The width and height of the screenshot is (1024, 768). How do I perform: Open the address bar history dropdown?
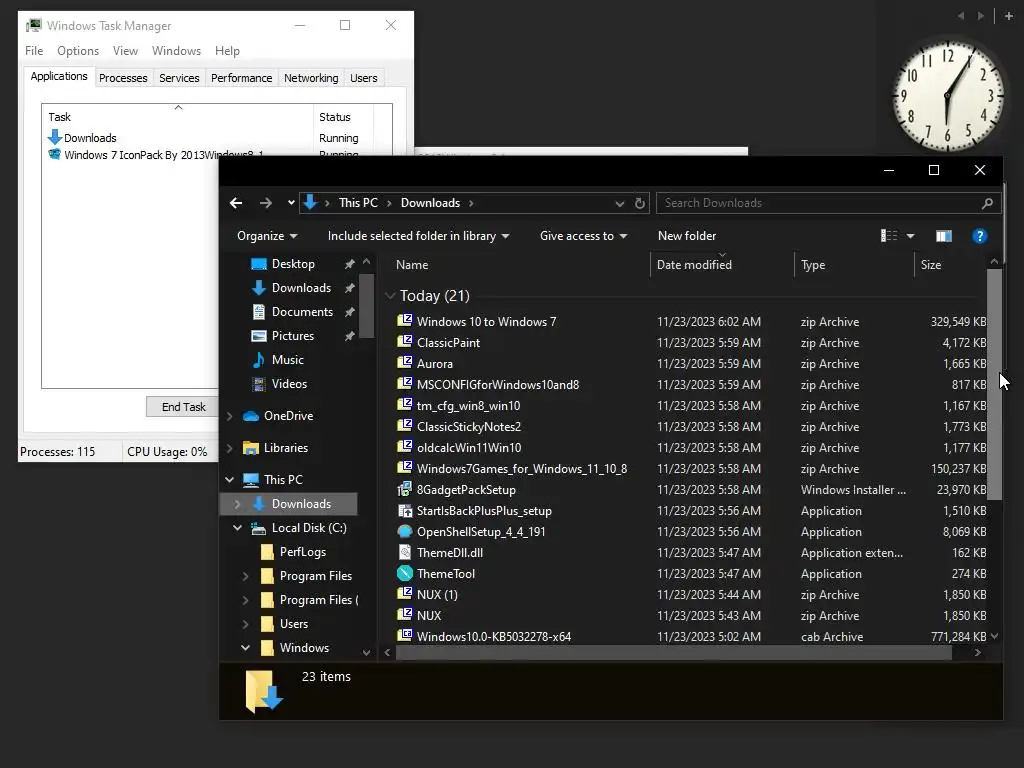(619, 203)
